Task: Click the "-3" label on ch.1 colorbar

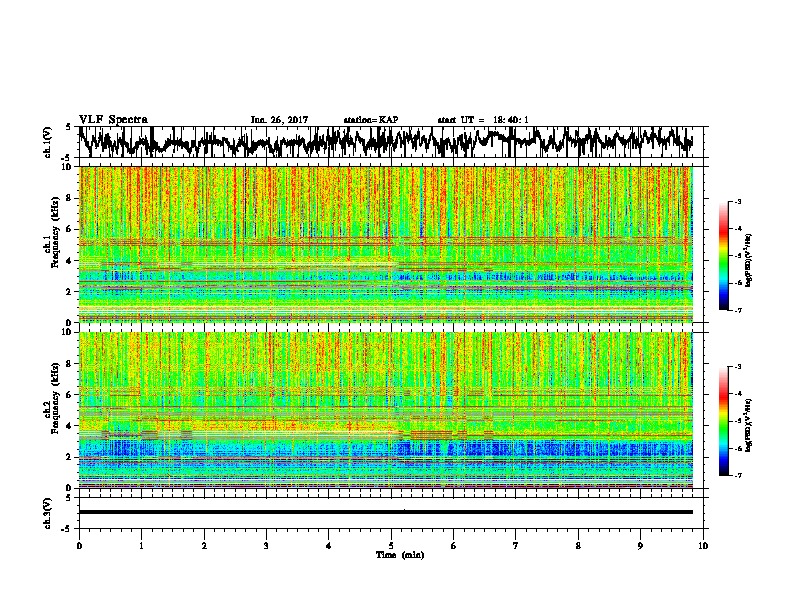Action: 738,201
